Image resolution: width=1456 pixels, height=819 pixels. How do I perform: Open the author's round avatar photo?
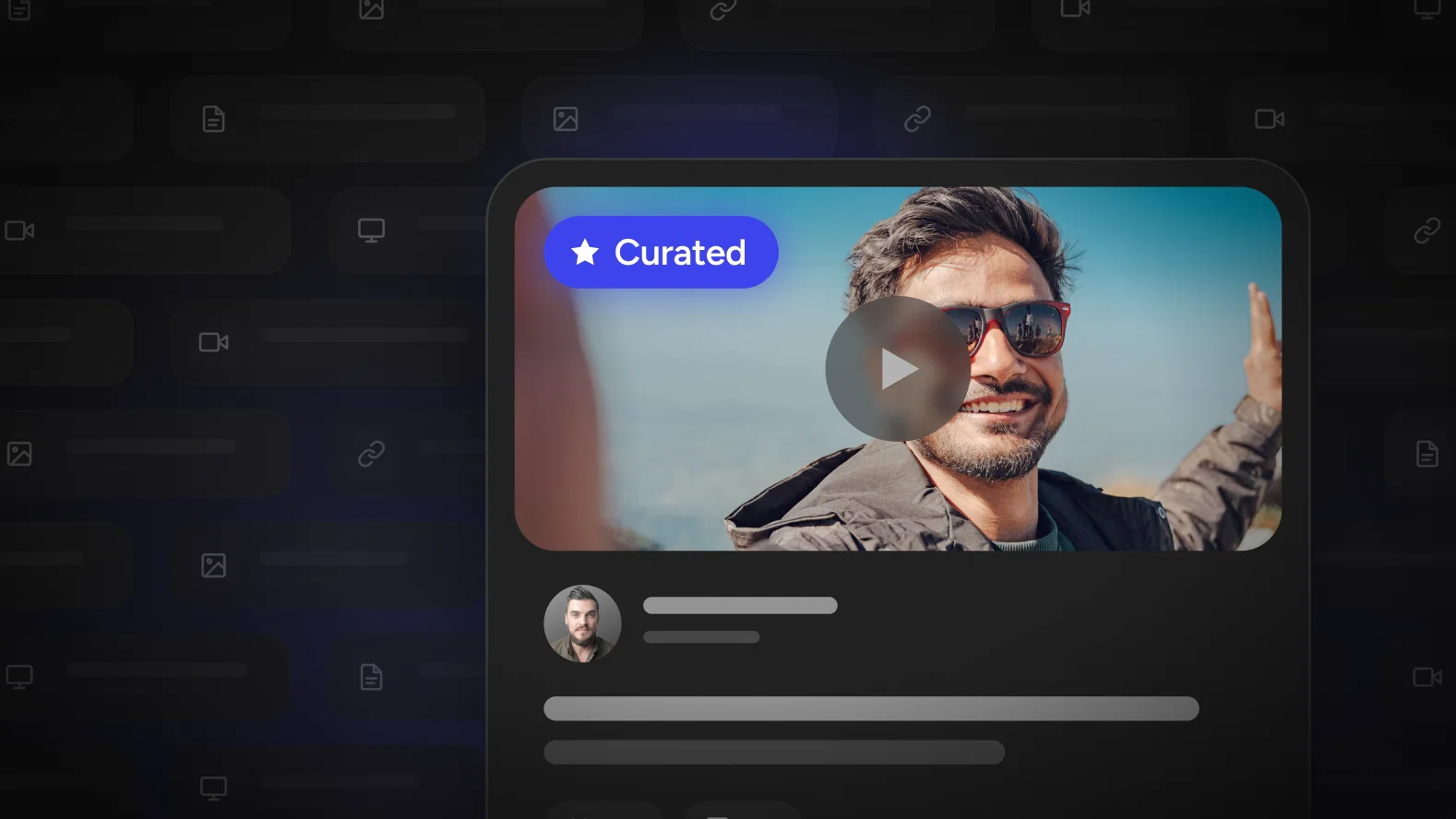582,623
